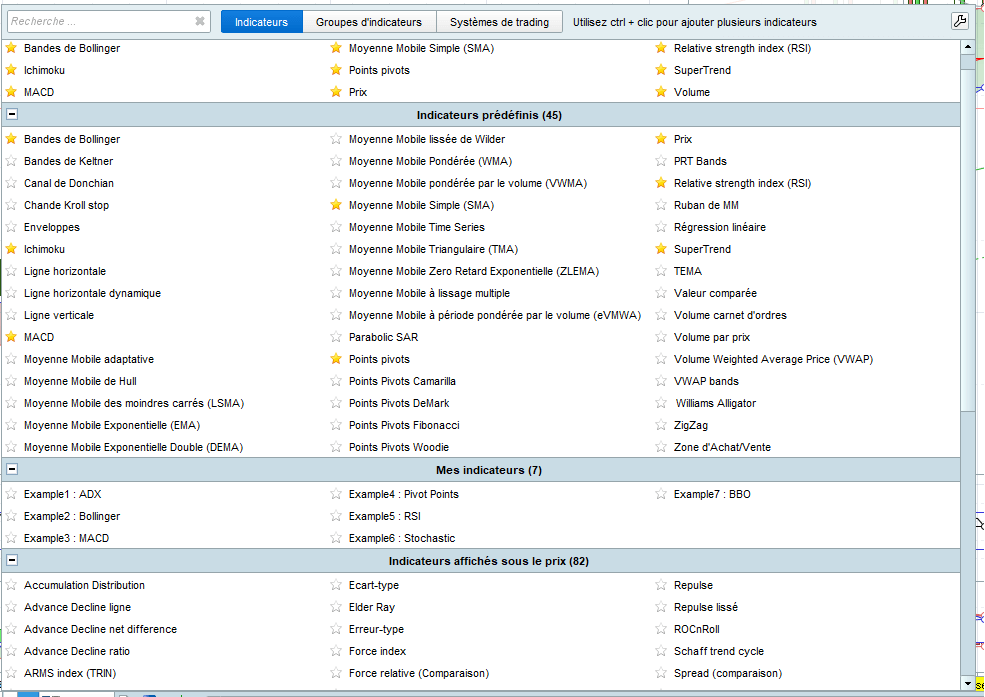Select Spread (comparaison) indicator
Image resolution: width=985 pixels, height=697 pixels.
click(728, 673)
